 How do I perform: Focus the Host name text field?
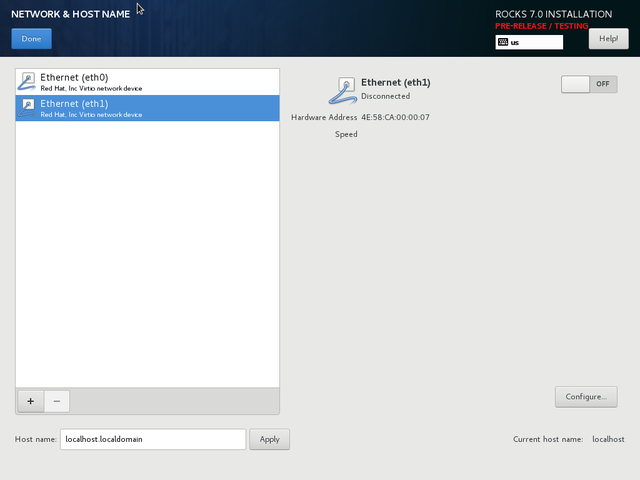point(152,439)
